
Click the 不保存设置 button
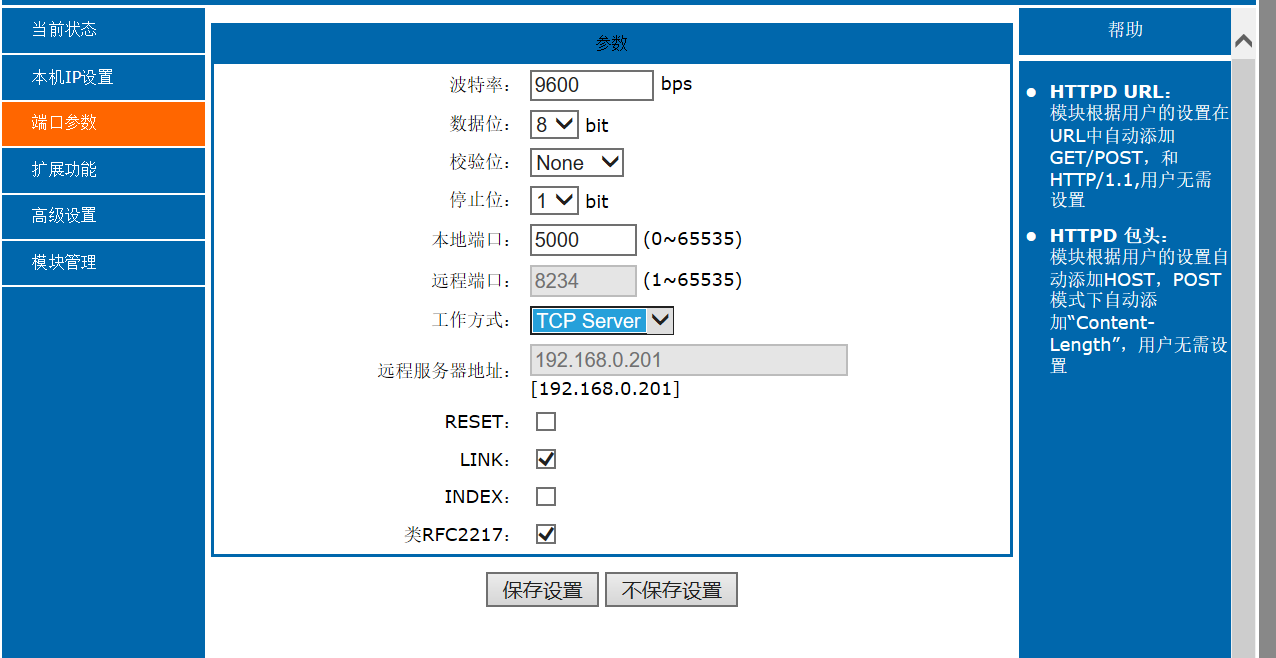671,589
